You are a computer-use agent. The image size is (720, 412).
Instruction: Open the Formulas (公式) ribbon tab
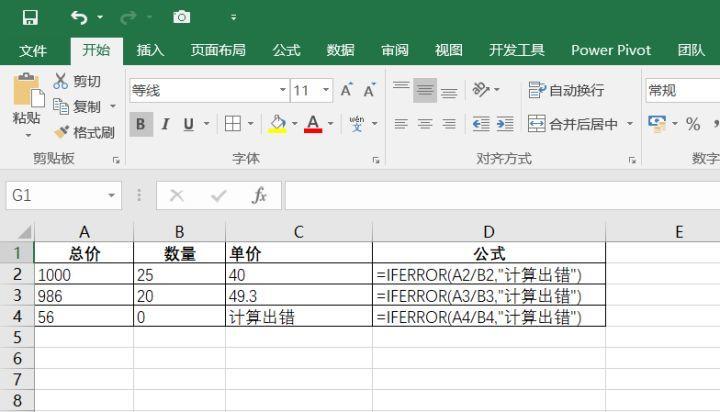tap(286, 50)
